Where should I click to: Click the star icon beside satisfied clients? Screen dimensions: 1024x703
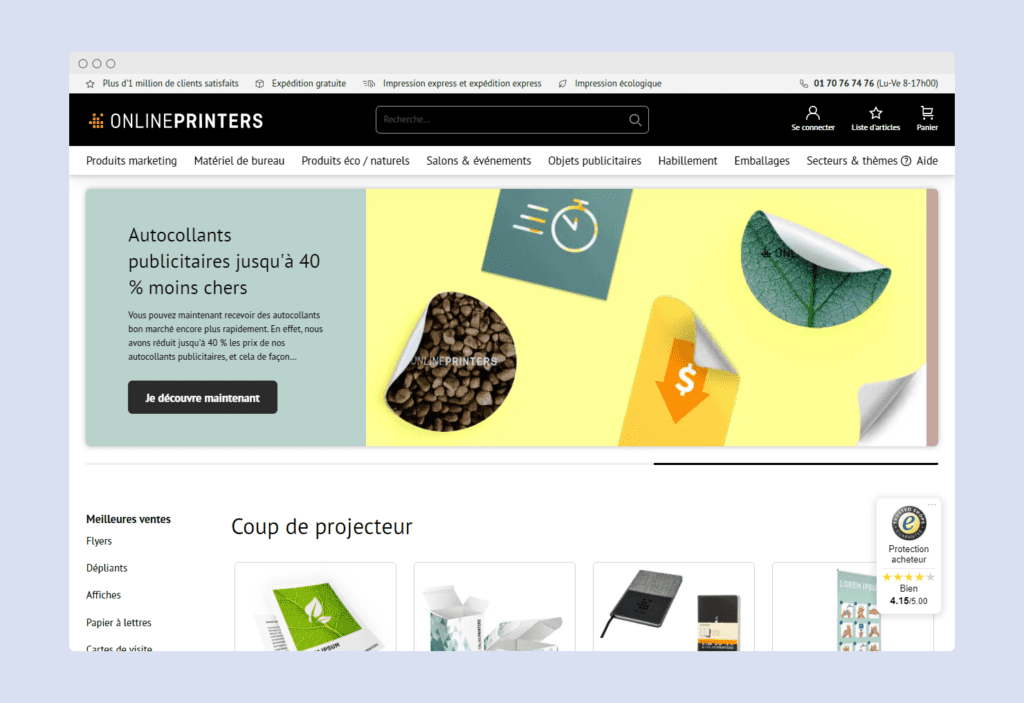pos(90,84)
